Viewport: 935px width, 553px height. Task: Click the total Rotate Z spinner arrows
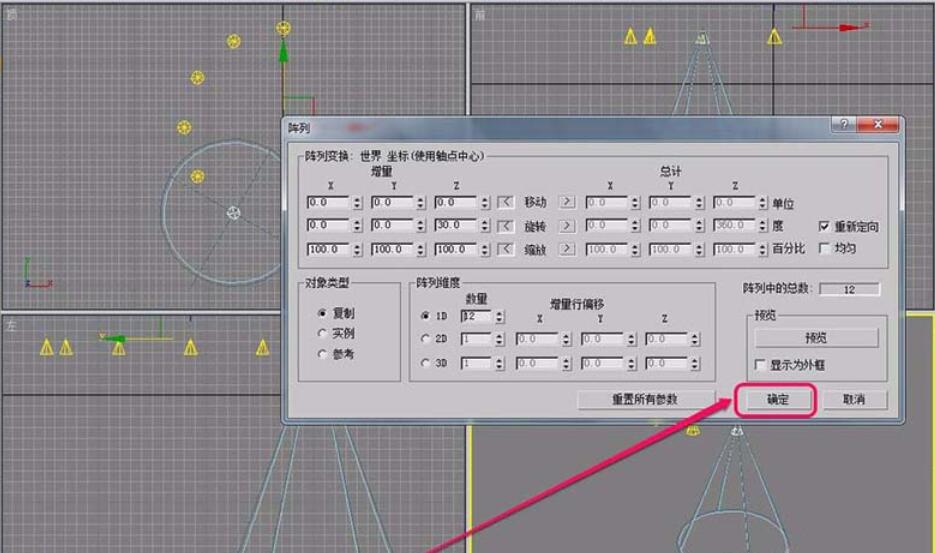763,225
